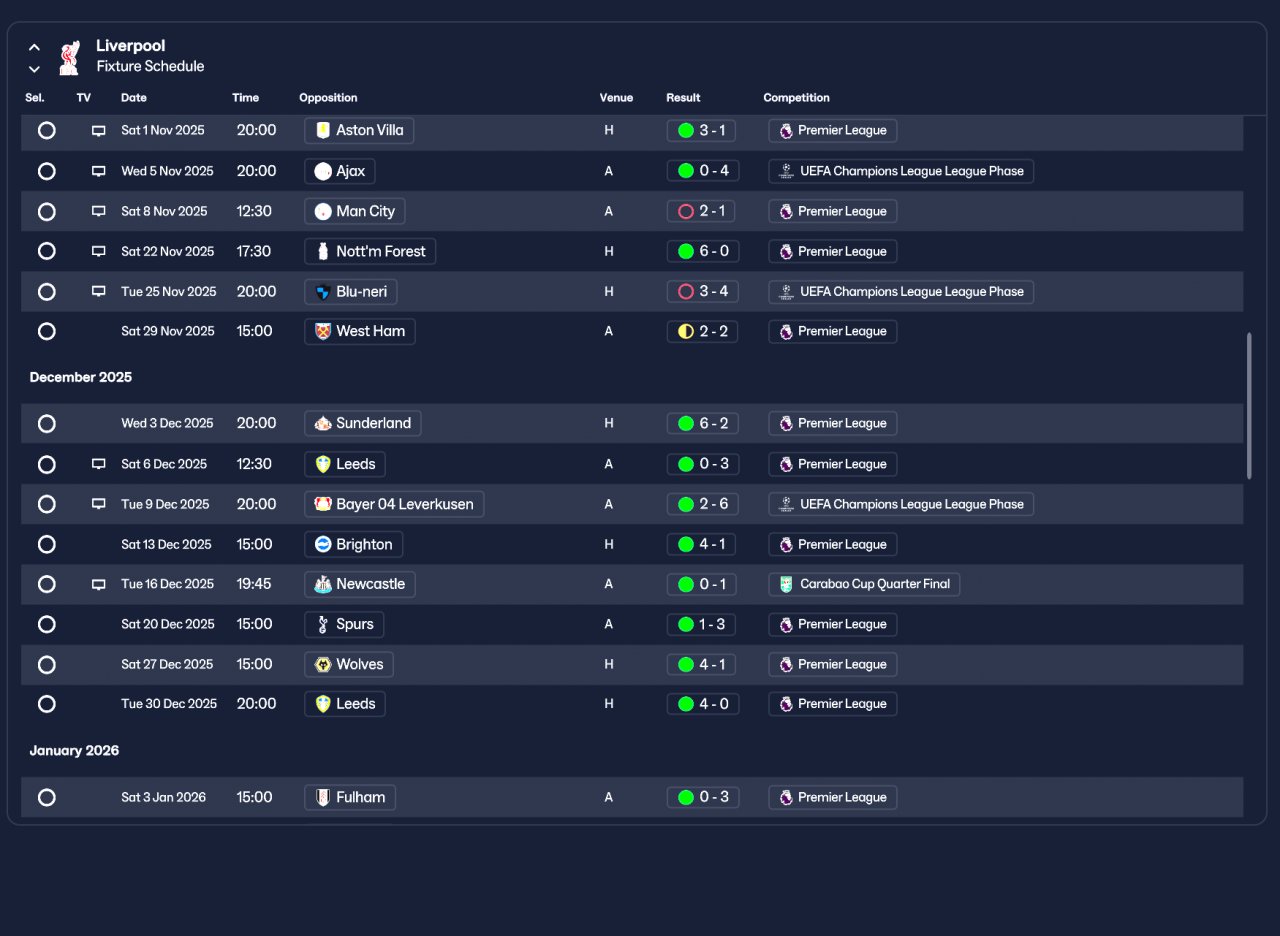Open Ajax opposition button
This screenshot has width=1280, height=936.
(x=340, y=171)
